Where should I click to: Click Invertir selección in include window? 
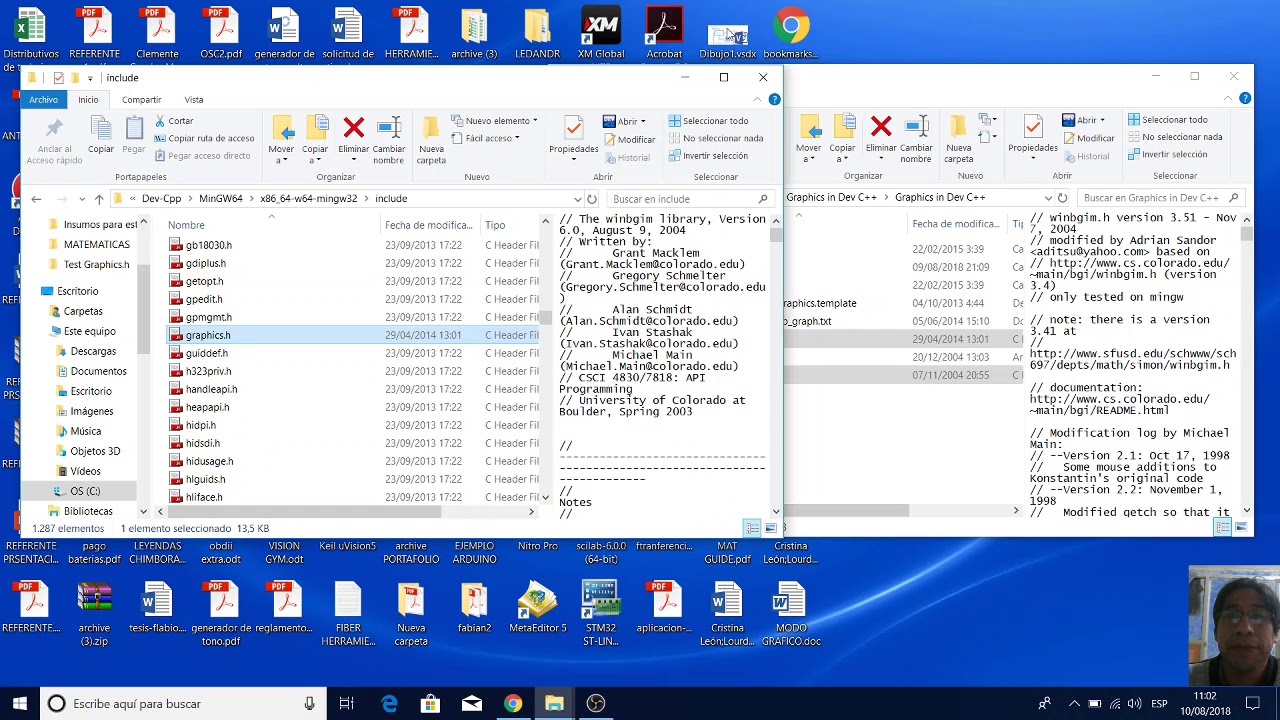tap(707, 155)
